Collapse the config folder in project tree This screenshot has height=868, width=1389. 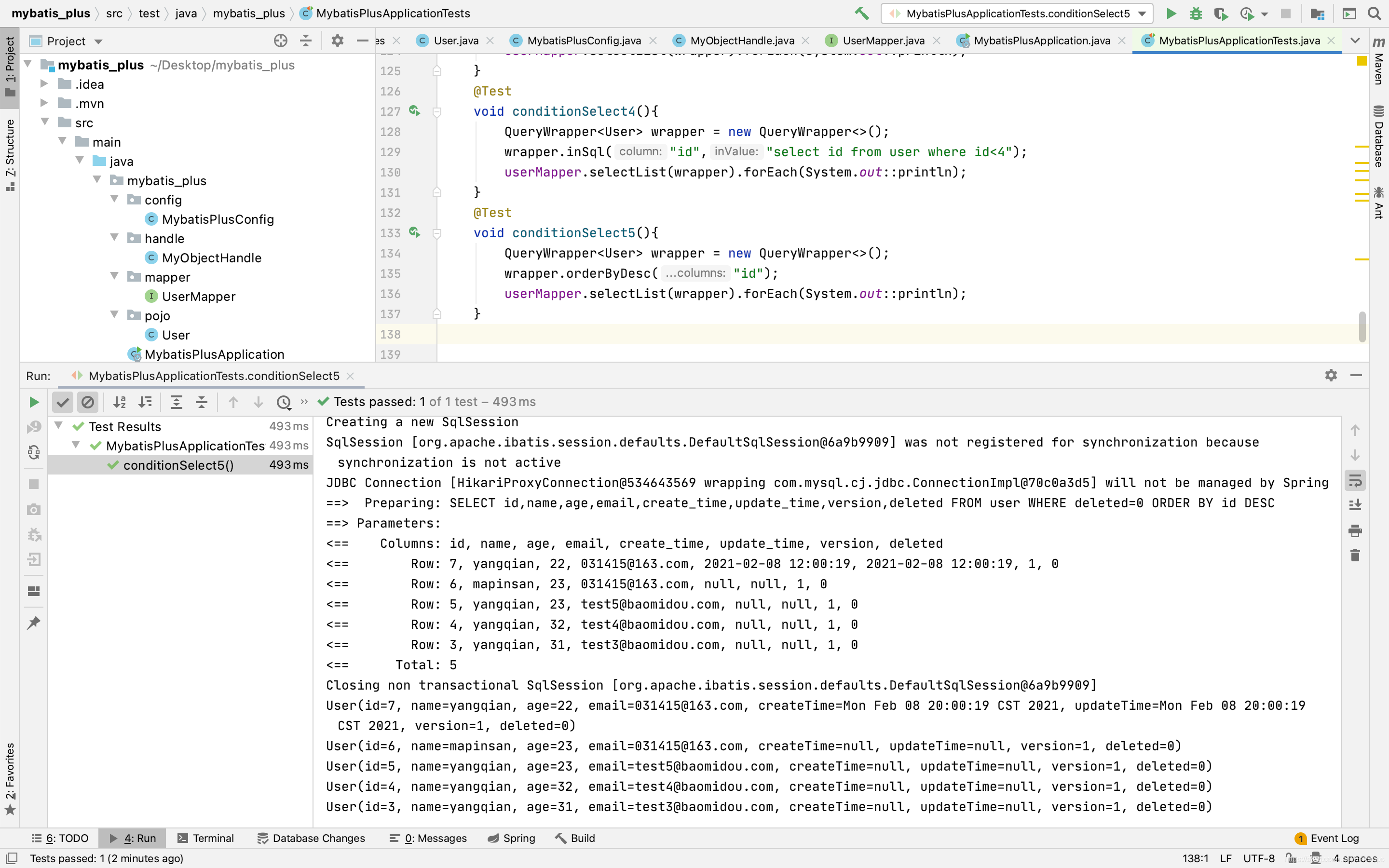pos(115,199)
